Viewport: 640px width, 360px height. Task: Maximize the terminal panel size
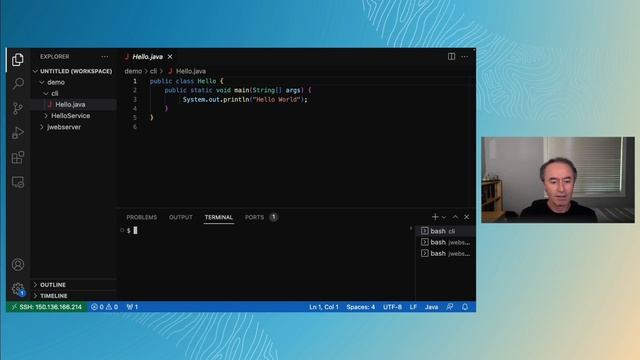click(x=455, y=217)
